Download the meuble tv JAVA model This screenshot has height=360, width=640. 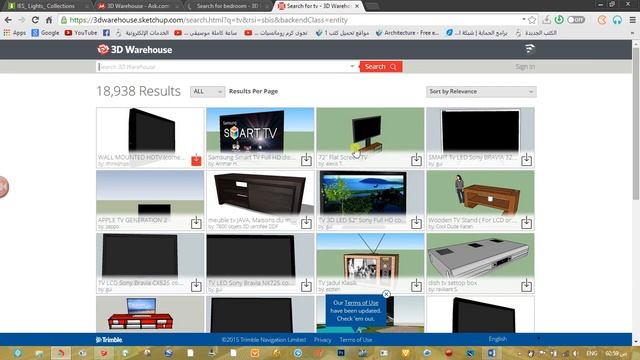click(306, 223)
